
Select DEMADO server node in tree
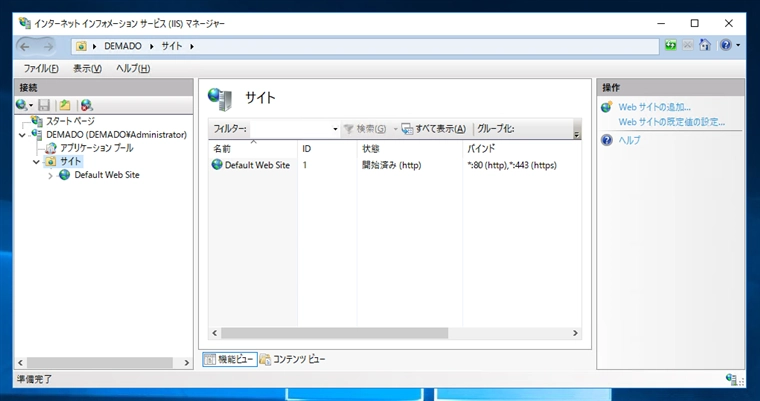116,135
